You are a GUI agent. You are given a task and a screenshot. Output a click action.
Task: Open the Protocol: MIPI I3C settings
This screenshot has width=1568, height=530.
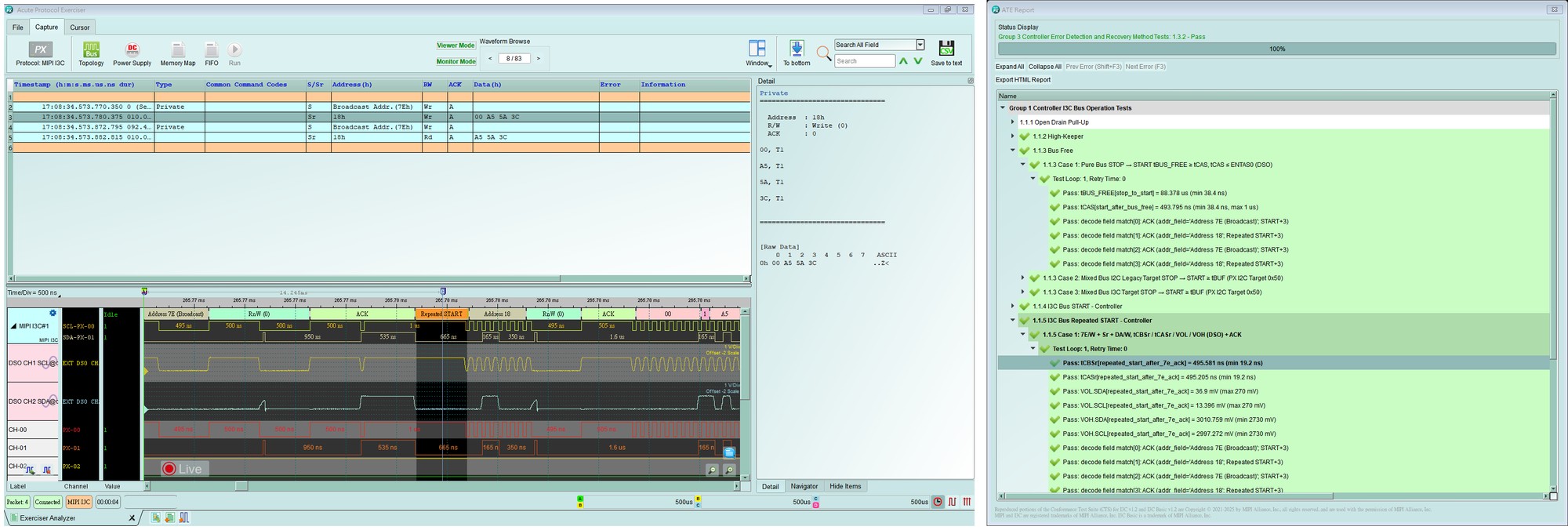41,54
